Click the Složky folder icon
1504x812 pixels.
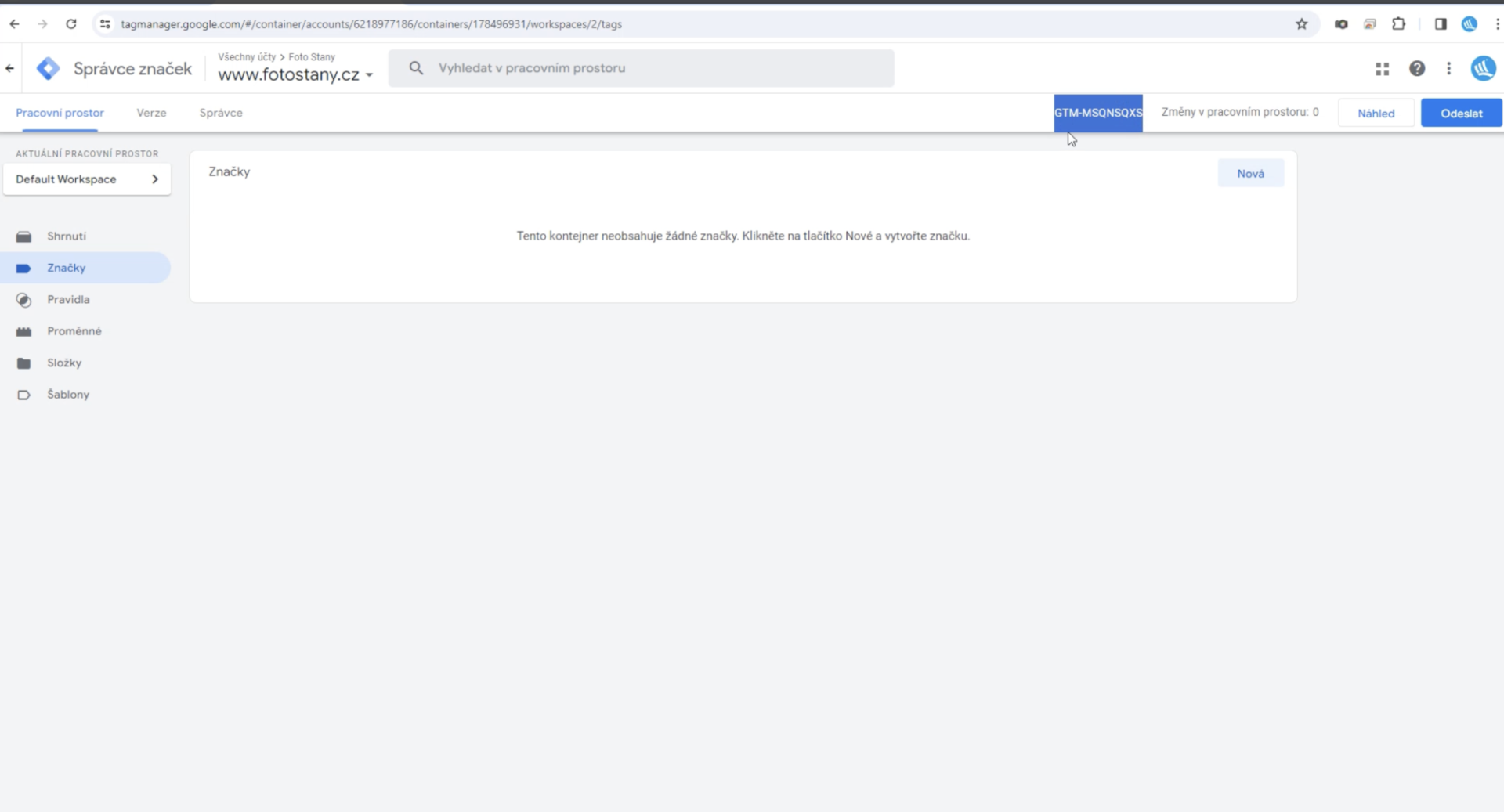[x=23, y=363]
